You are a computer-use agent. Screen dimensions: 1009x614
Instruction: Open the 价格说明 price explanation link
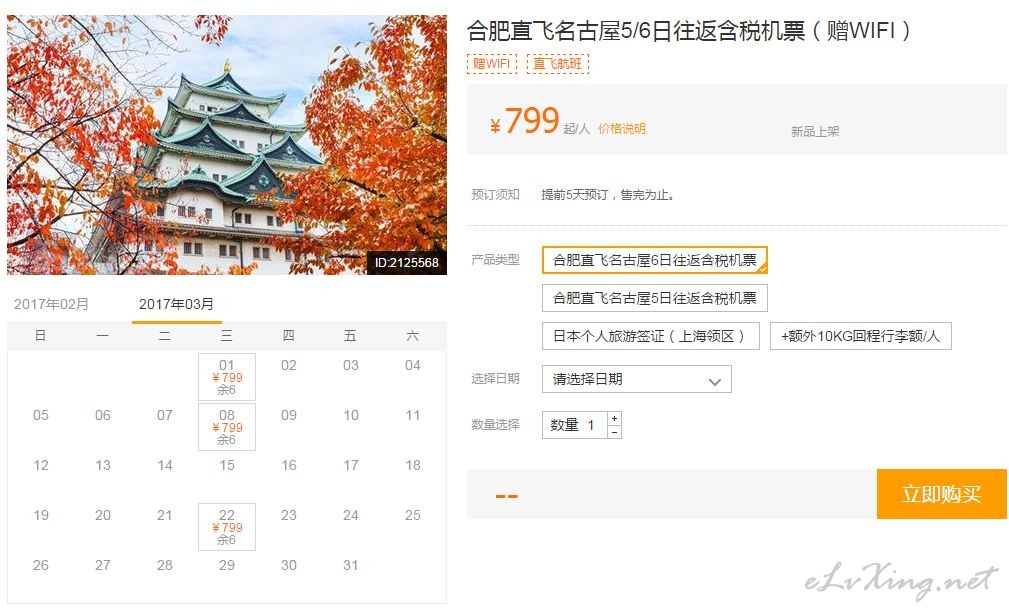[622, 129]
